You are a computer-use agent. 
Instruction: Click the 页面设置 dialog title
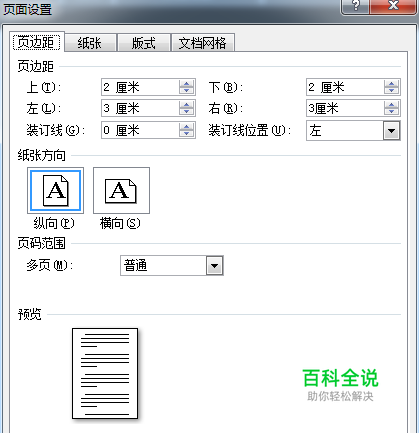[28, 9]
